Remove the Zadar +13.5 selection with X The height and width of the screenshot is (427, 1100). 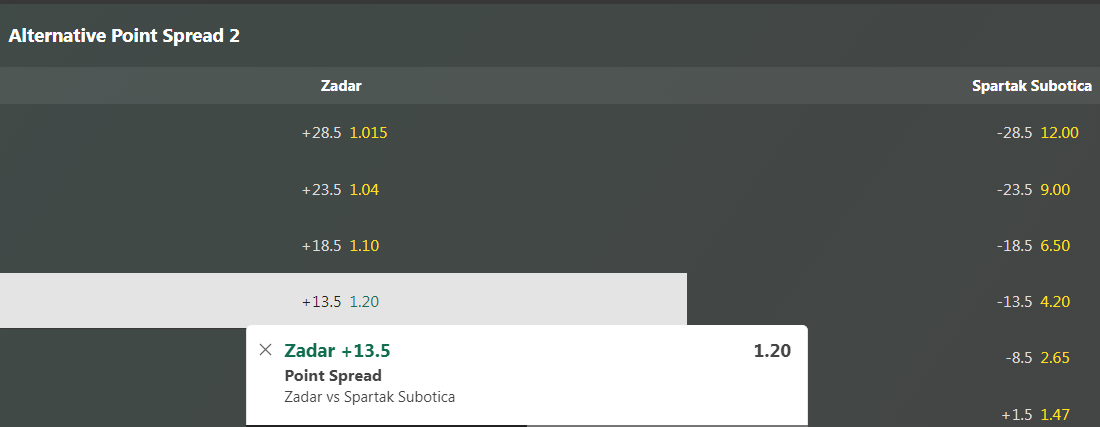tap(265, 350)
